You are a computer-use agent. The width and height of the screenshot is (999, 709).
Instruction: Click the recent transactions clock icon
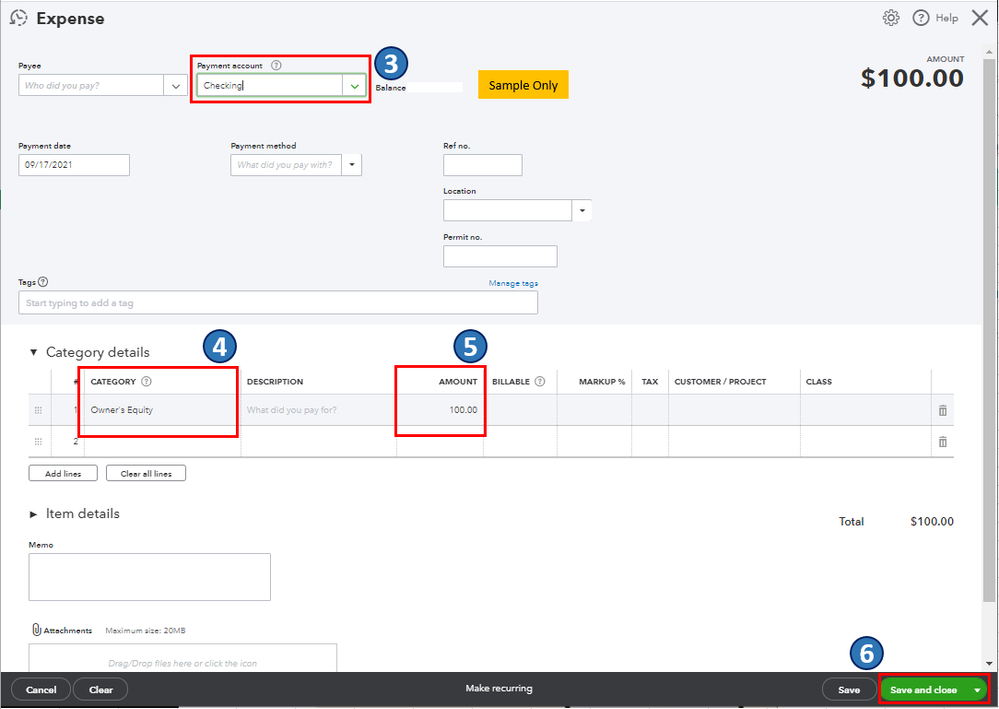coord(18,18)
